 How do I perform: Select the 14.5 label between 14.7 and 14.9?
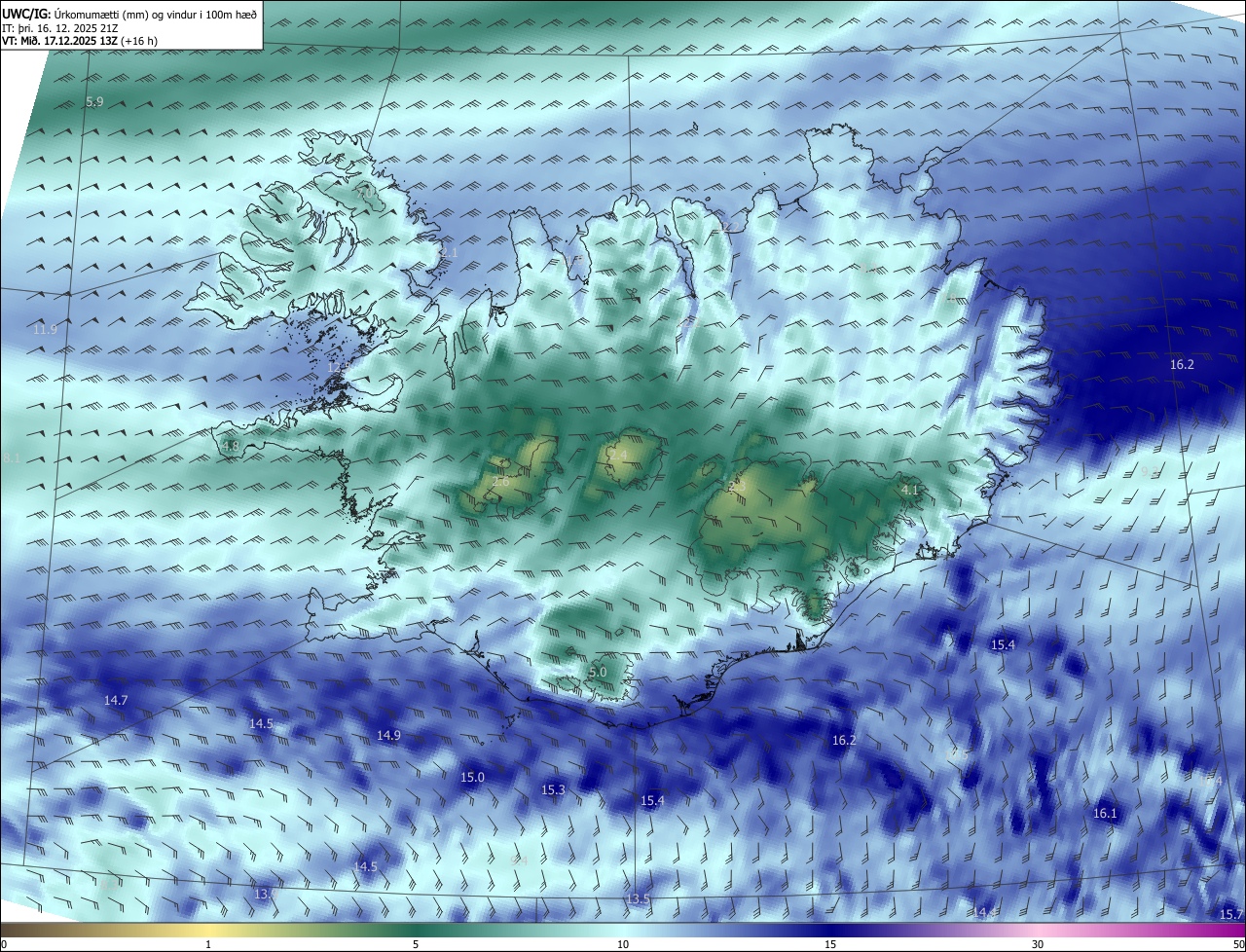pos(261,724)
